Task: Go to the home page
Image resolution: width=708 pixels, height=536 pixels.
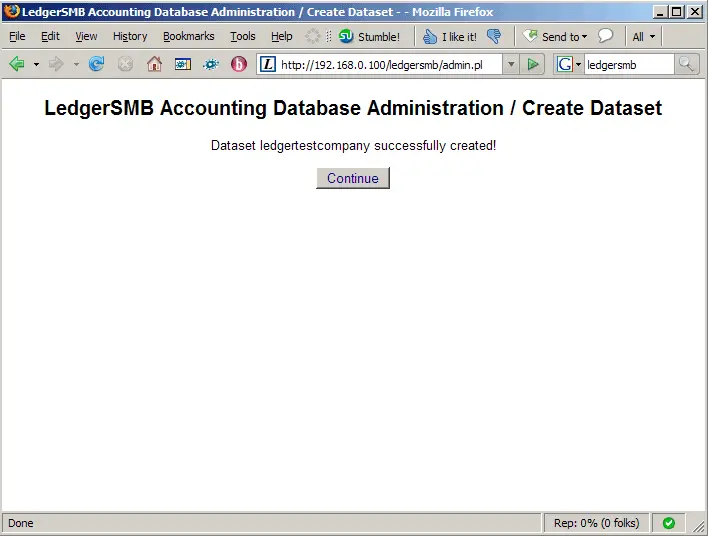Action: pos(154,64)
